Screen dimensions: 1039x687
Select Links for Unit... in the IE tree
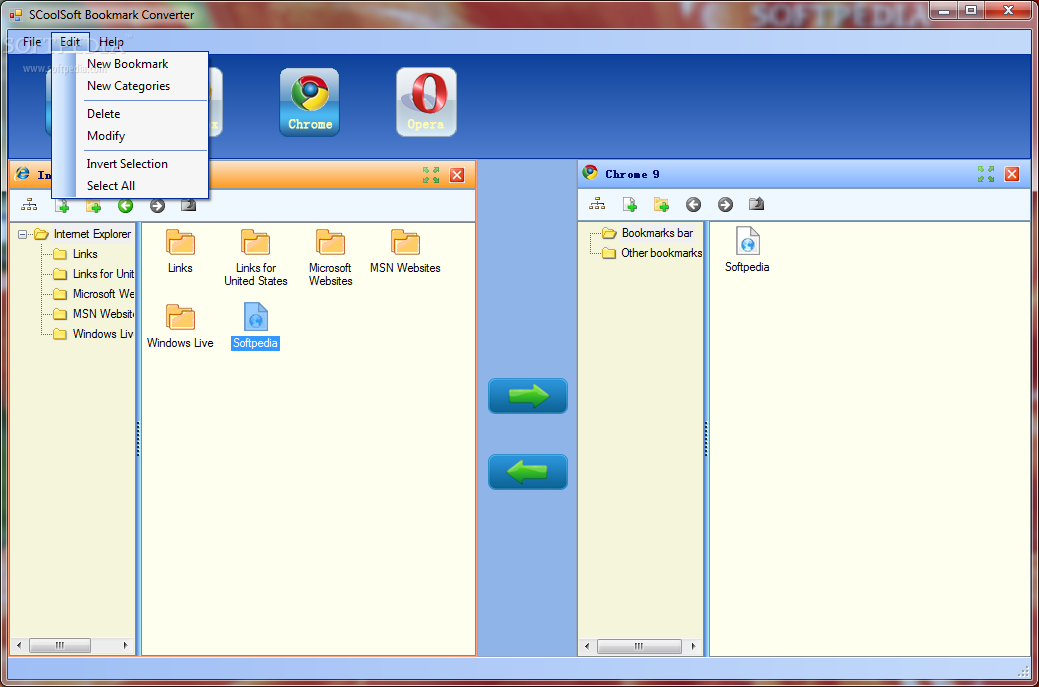103,274
